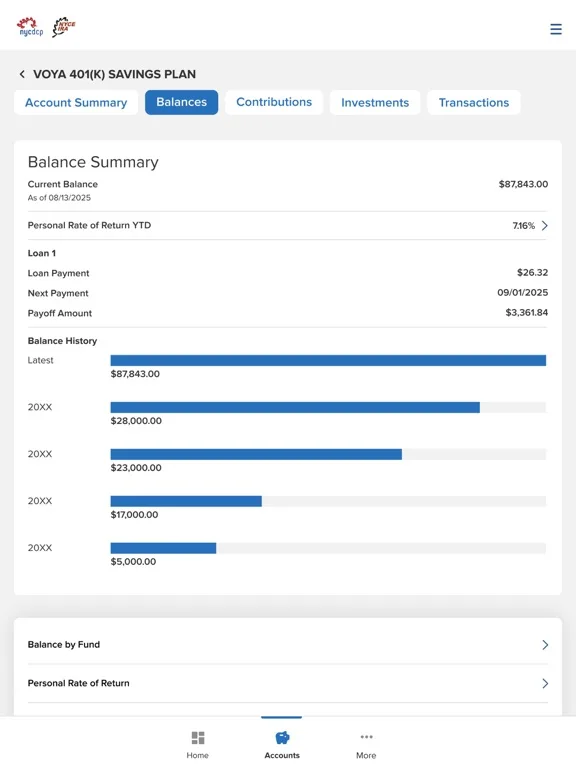
Task: Switch to the Investments tab
Action: click(x=375, y=102)
